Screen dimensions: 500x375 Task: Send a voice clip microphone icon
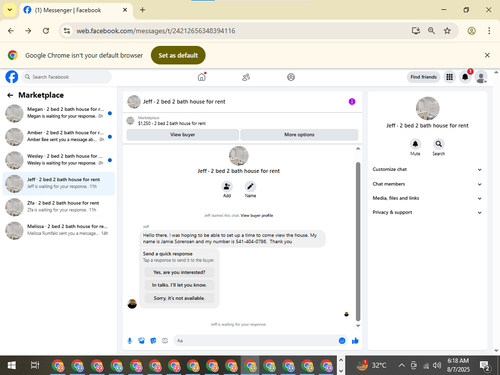pyautogui.click(x=130, y=341)
